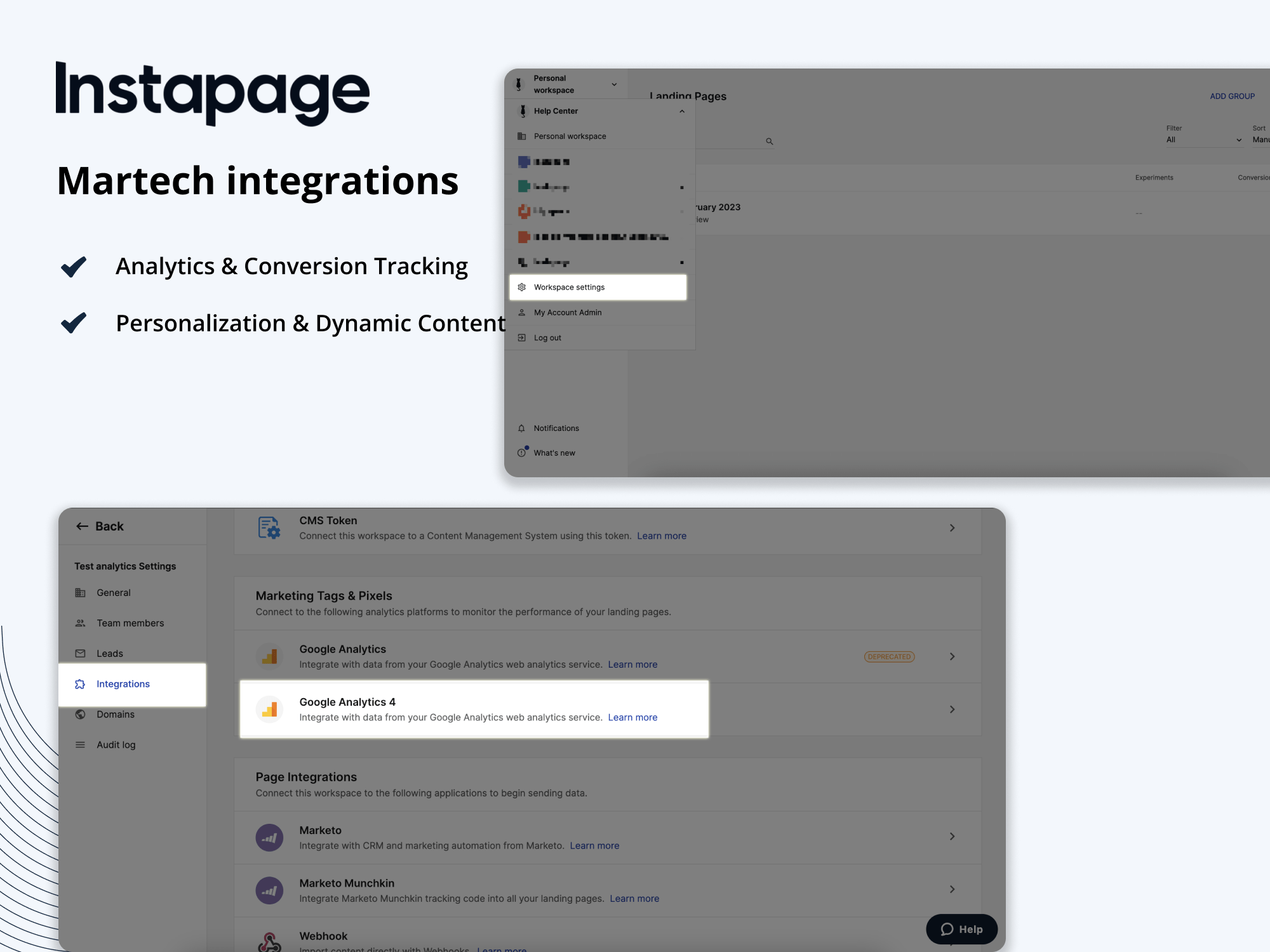Open the Domains settings section
The width and height of the screenshot is (1270, 952).
point(115,715)
